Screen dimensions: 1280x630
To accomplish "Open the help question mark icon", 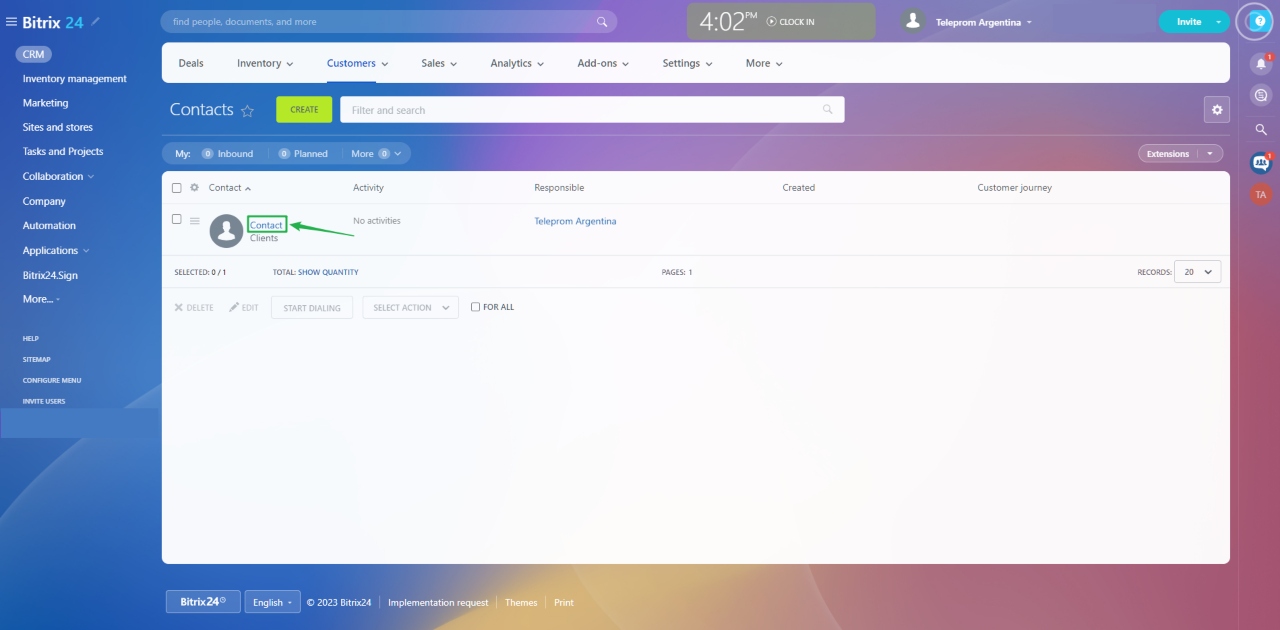I will pos(1259,21).
